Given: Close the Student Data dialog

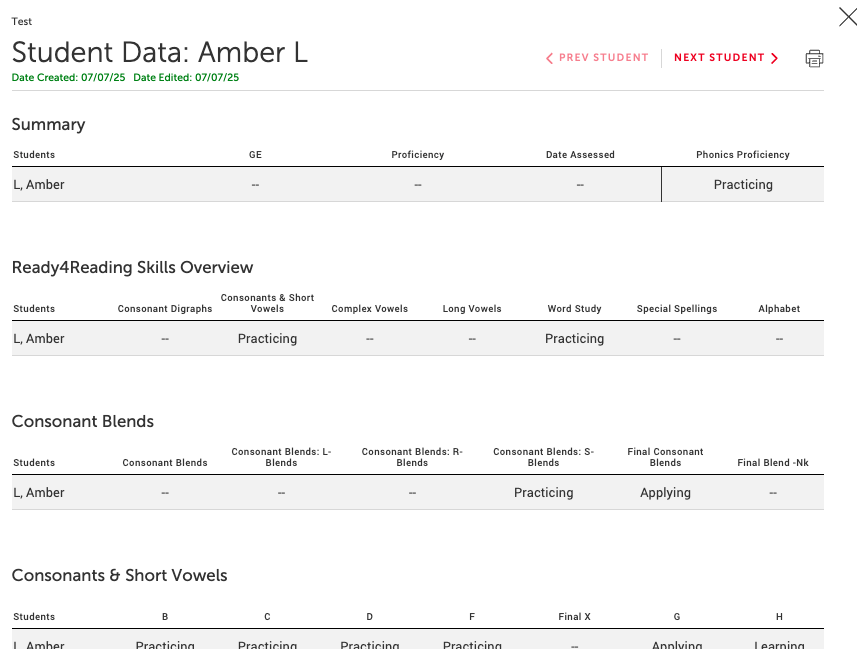Looking at the screenshot, I should click(848, 17).
